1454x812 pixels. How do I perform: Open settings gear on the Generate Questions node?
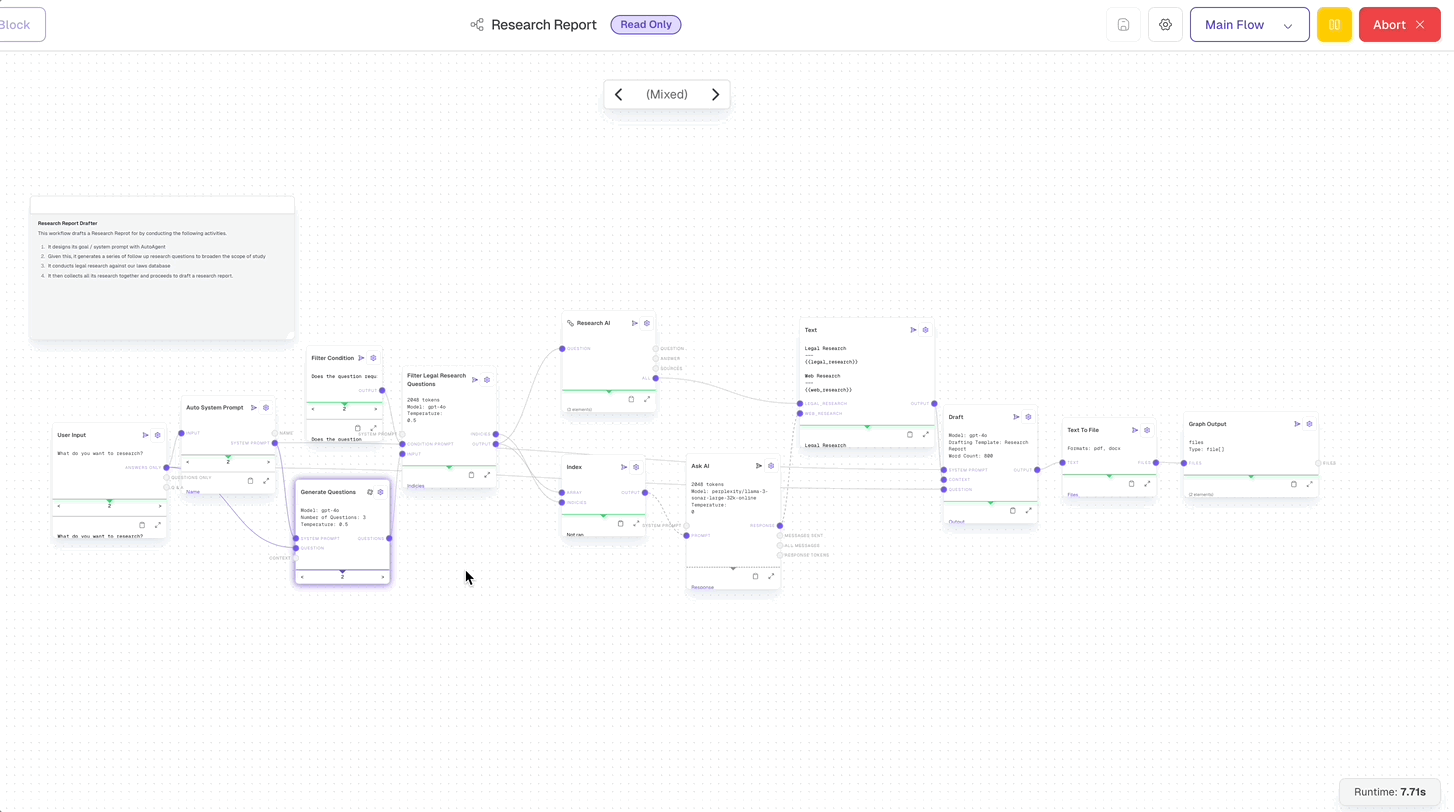click(x=380, y=492)
